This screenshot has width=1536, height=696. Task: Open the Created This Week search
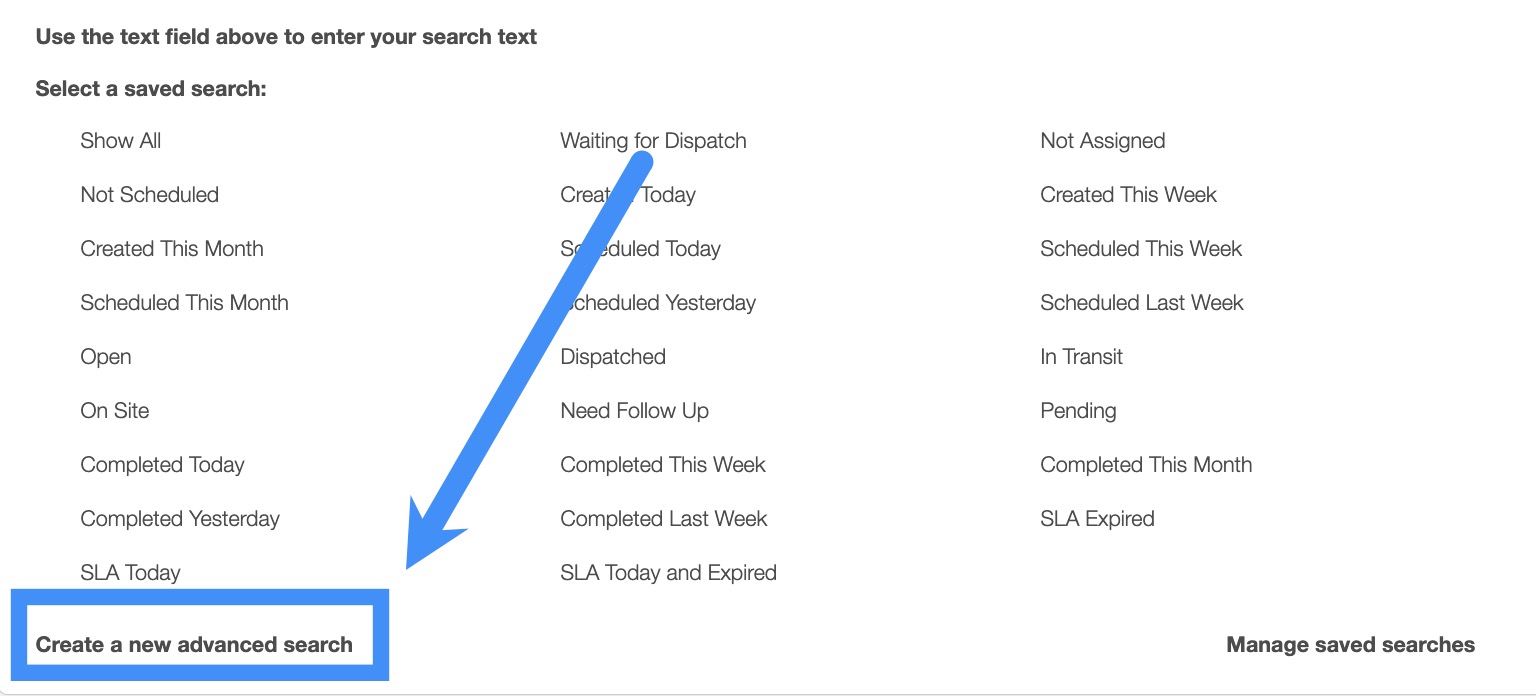[x=1128, y=195]
